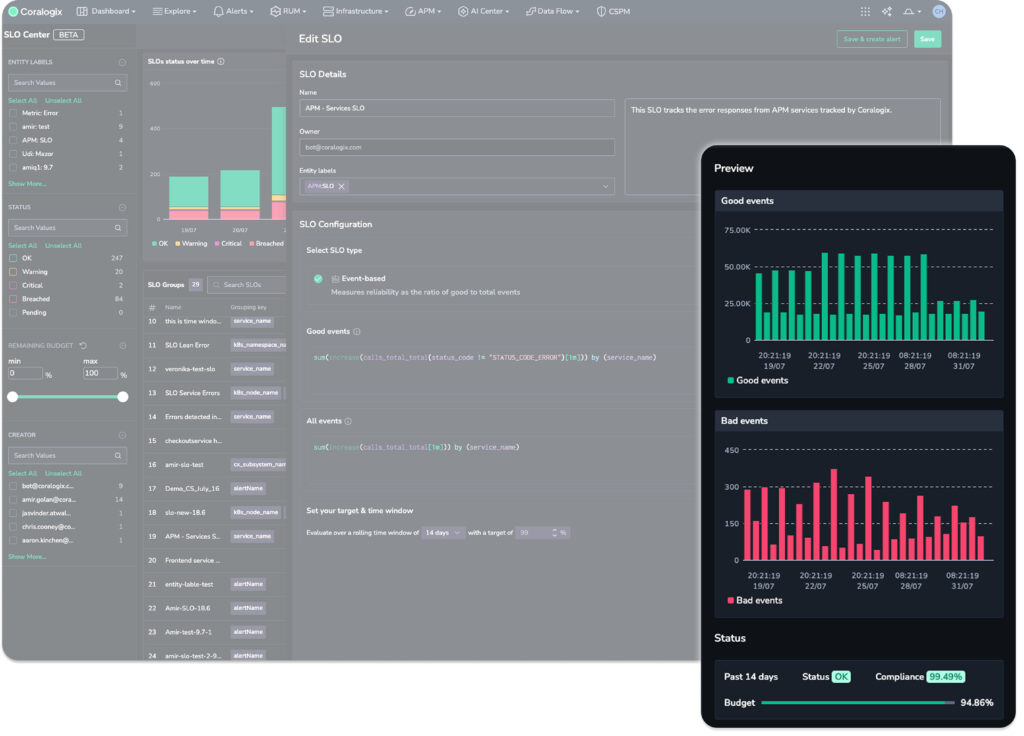Collapse the Creator filter section
This screenshot has height=736, width=1024.
point(122,435)
